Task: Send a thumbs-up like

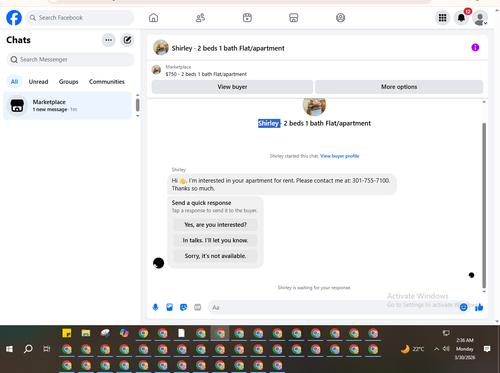Action: [479, 307]
